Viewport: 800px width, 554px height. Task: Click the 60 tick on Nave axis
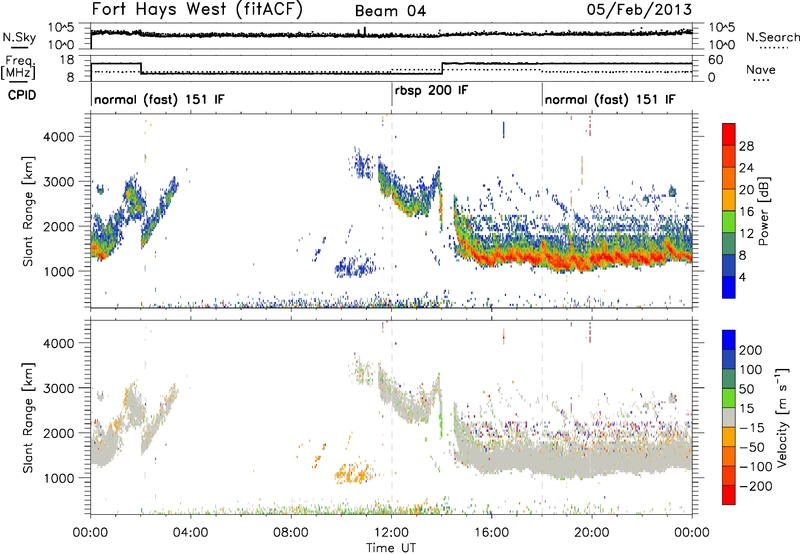716,60
